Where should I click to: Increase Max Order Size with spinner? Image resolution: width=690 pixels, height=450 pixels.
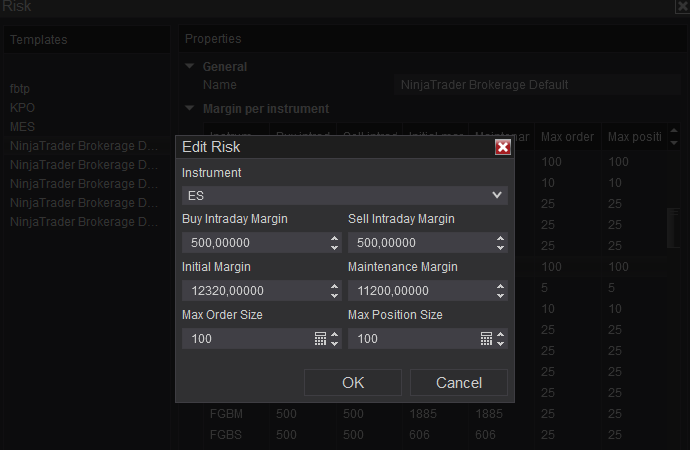pyautogui.click(x=334, y=334)
